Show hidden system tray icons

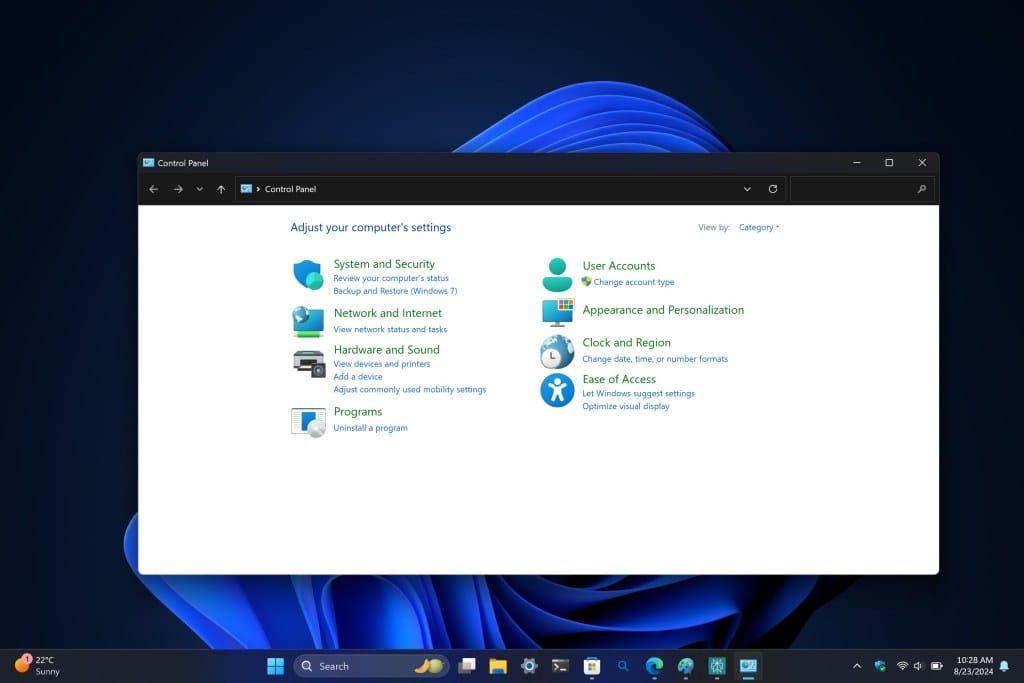click(856, 665)
